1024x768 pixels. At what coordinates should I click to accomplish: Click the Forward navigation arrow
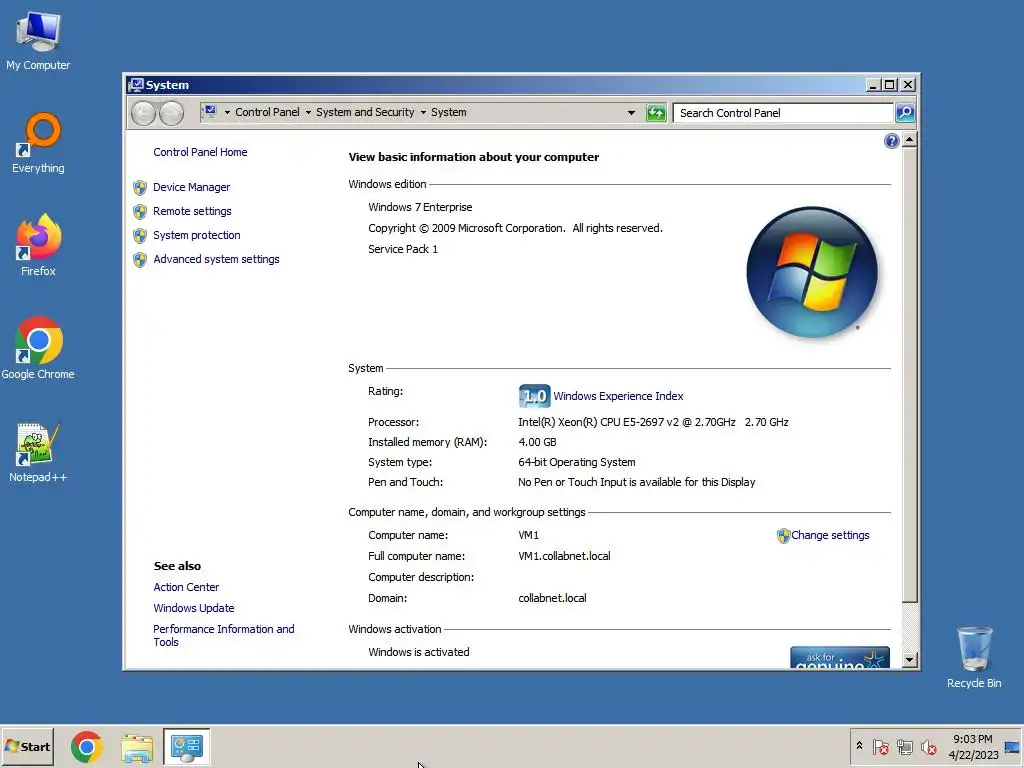[x=172, y=113]
